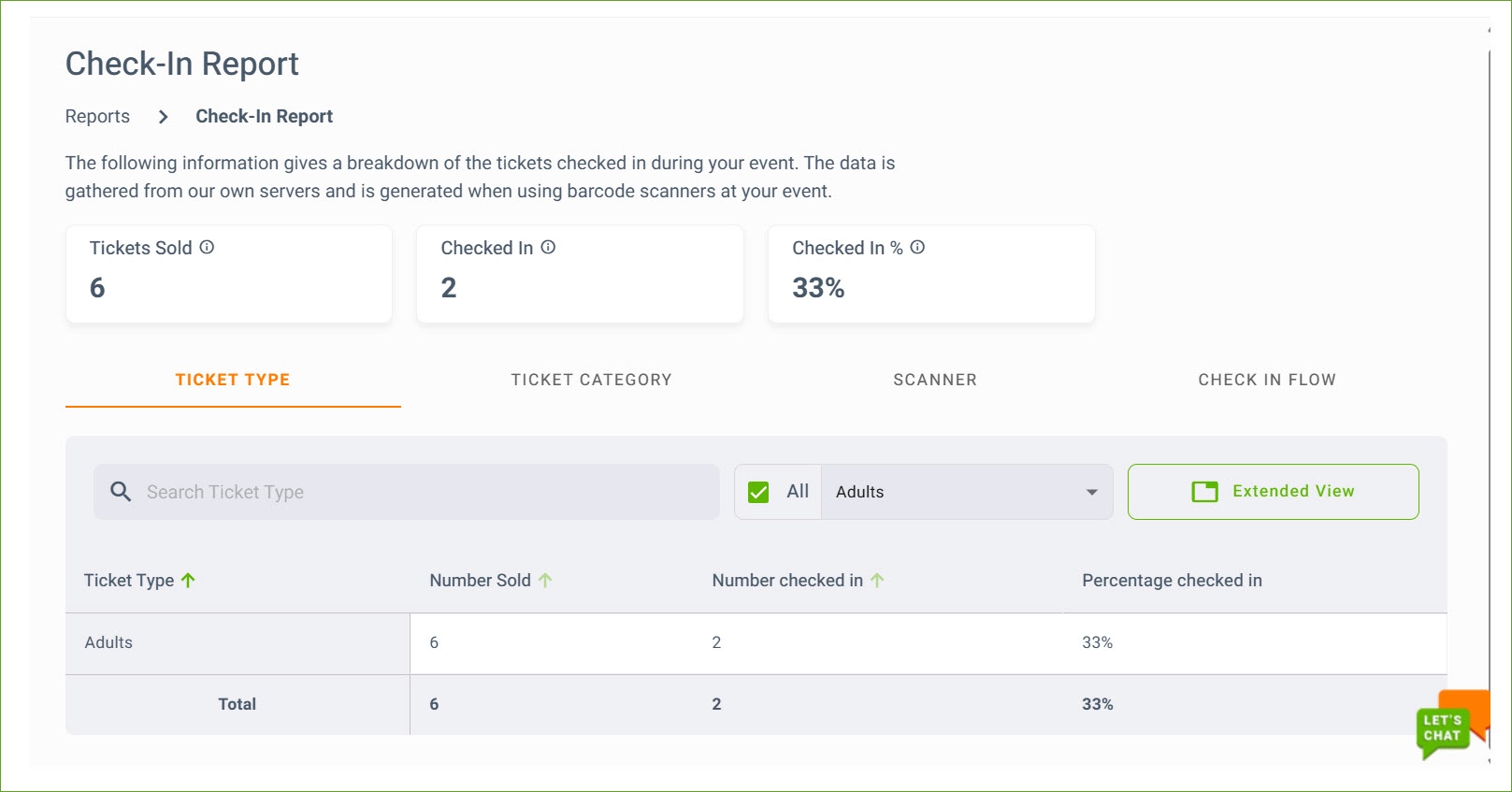
Task: Switch to the Ticket Type tab
Action: coord(233,380)
